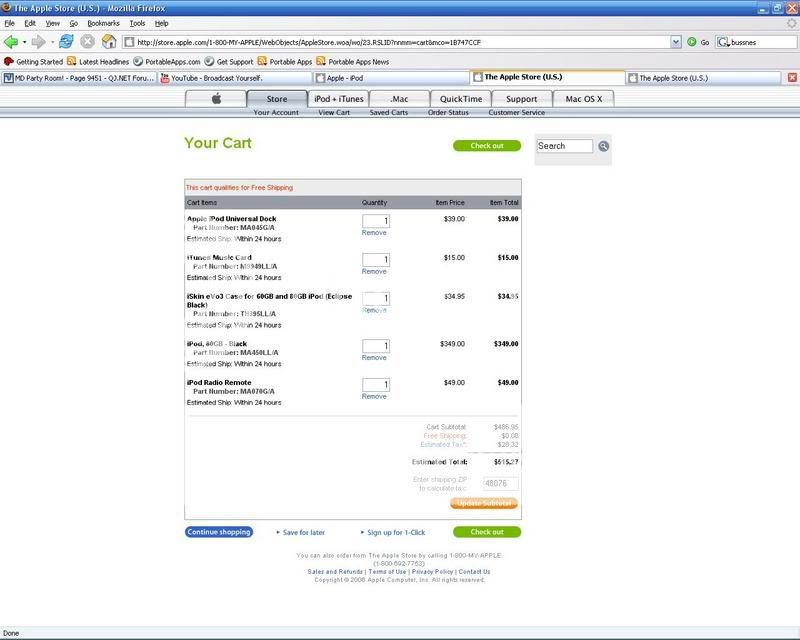Click the Apple logo navigation tab
The width and height of the screenshot is (800, 640).
[216, 98]
